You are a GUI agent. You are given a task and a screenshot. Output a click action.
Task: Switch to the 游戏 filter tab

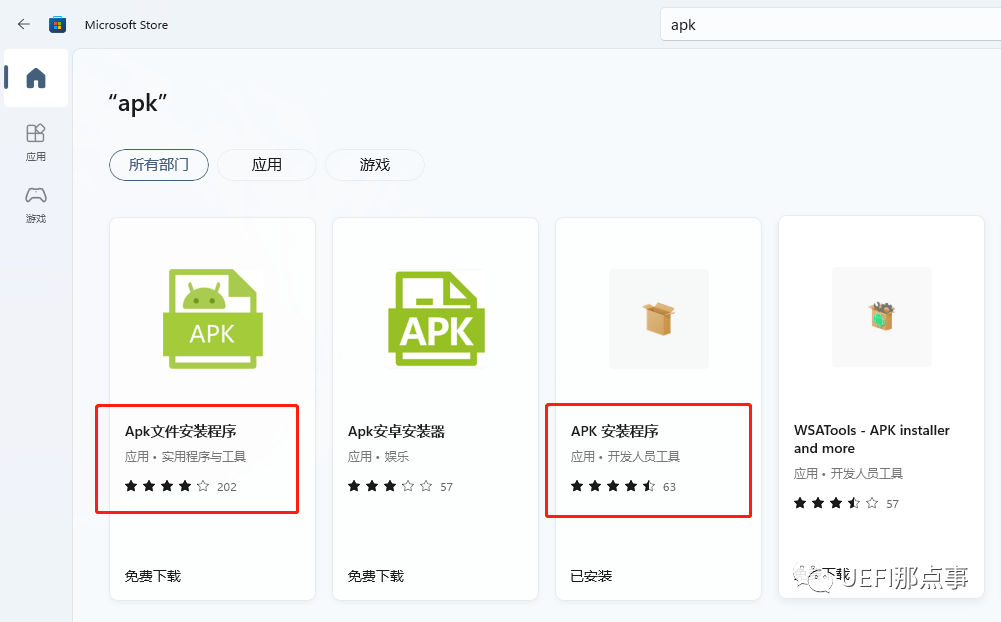(x=375, y=165)
